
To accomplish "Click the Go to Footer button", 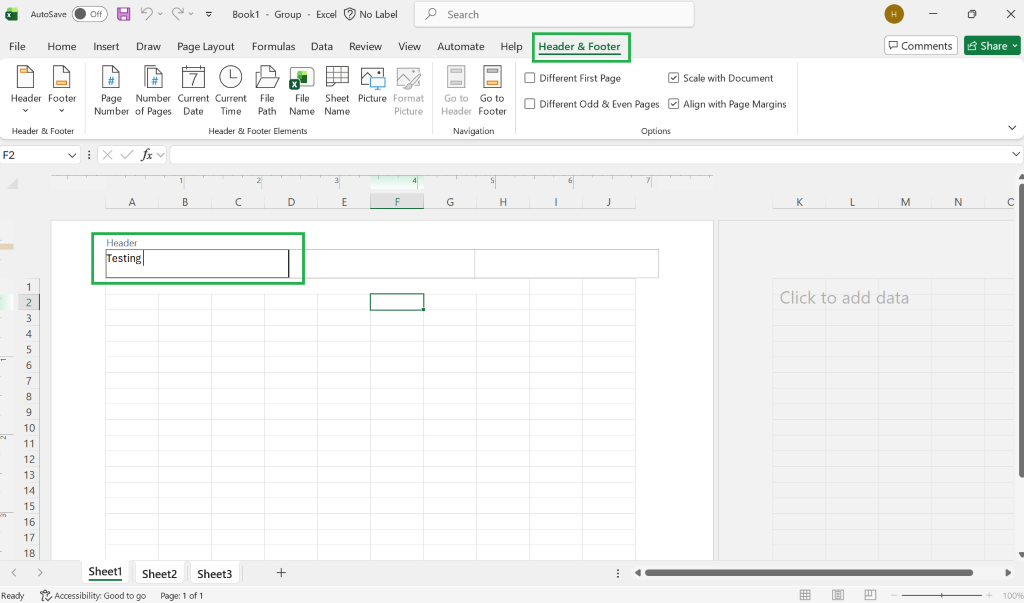I will pos(492,91).
